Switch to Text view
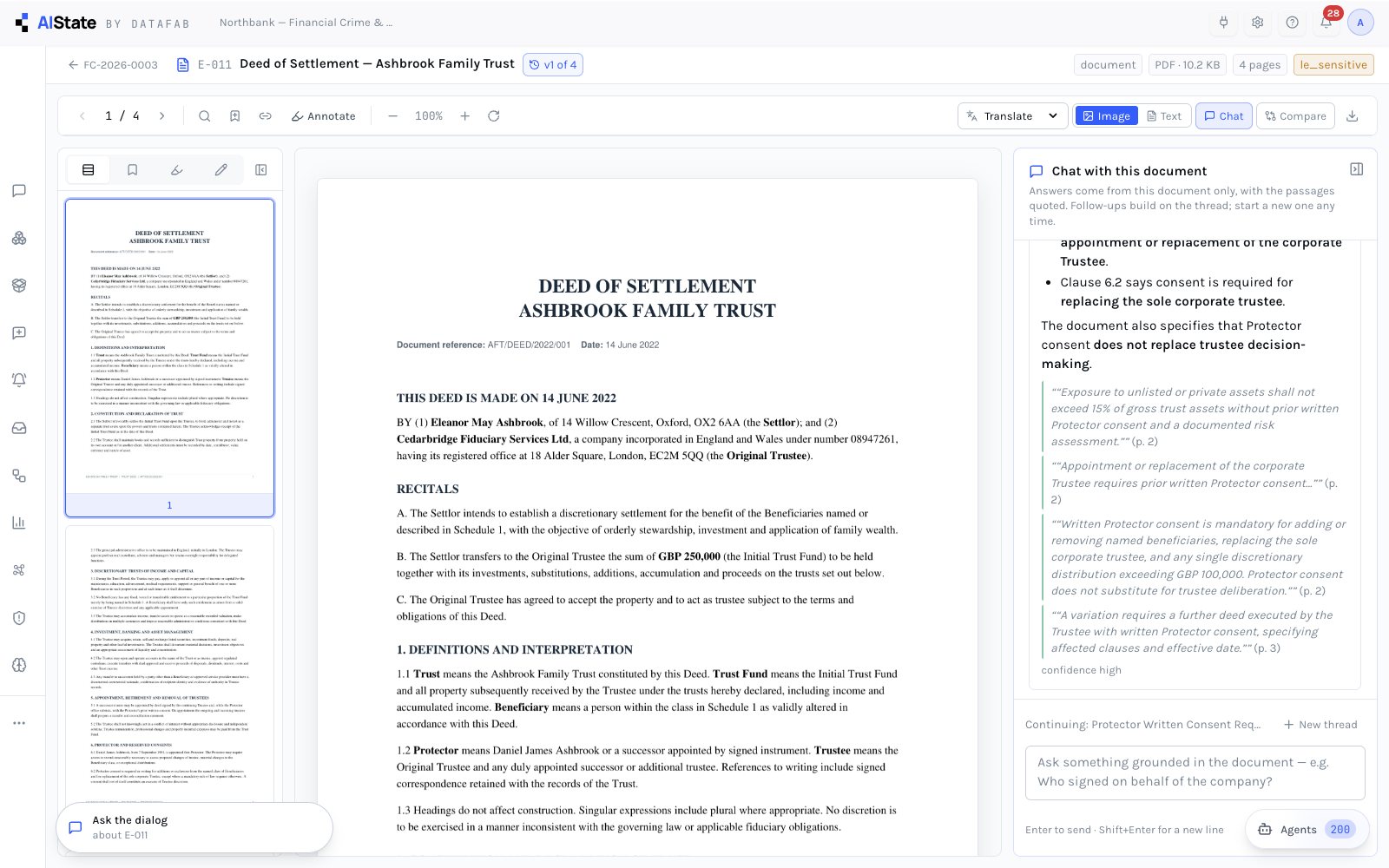This screenshot has height=868, width=1389. click(1164, 115)
